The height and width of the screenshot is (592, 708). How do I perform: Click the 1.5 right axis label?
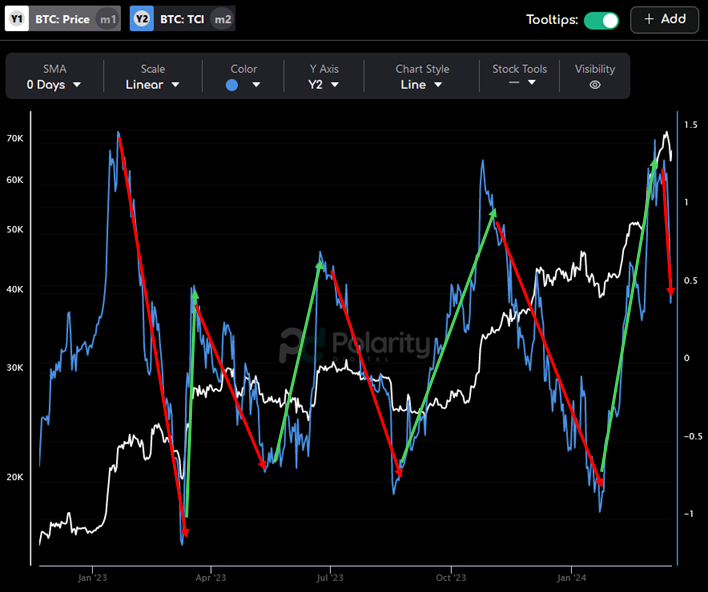tap(691, 125)
